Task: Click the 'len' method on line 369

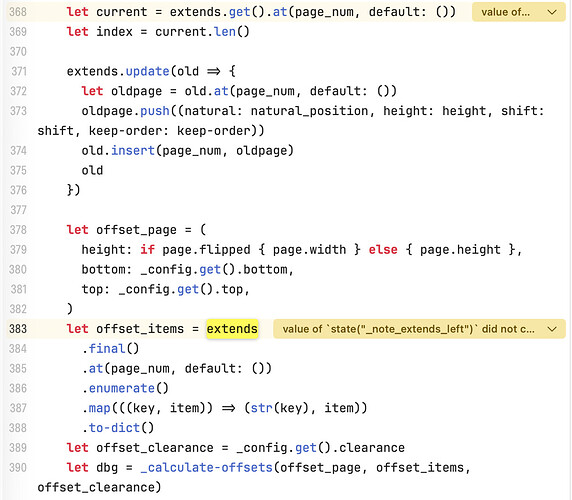Action: point(225,32)
